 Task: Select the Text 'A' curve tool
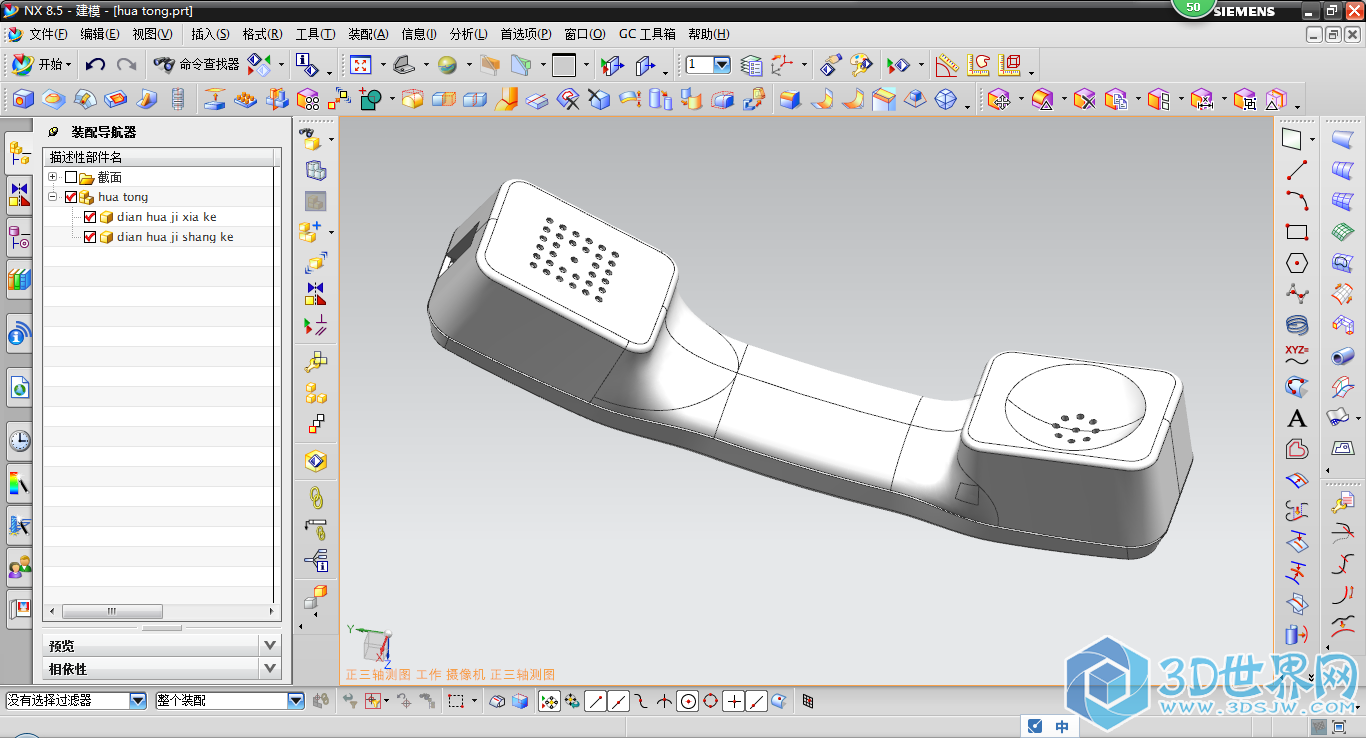[x=1297, y=419]
